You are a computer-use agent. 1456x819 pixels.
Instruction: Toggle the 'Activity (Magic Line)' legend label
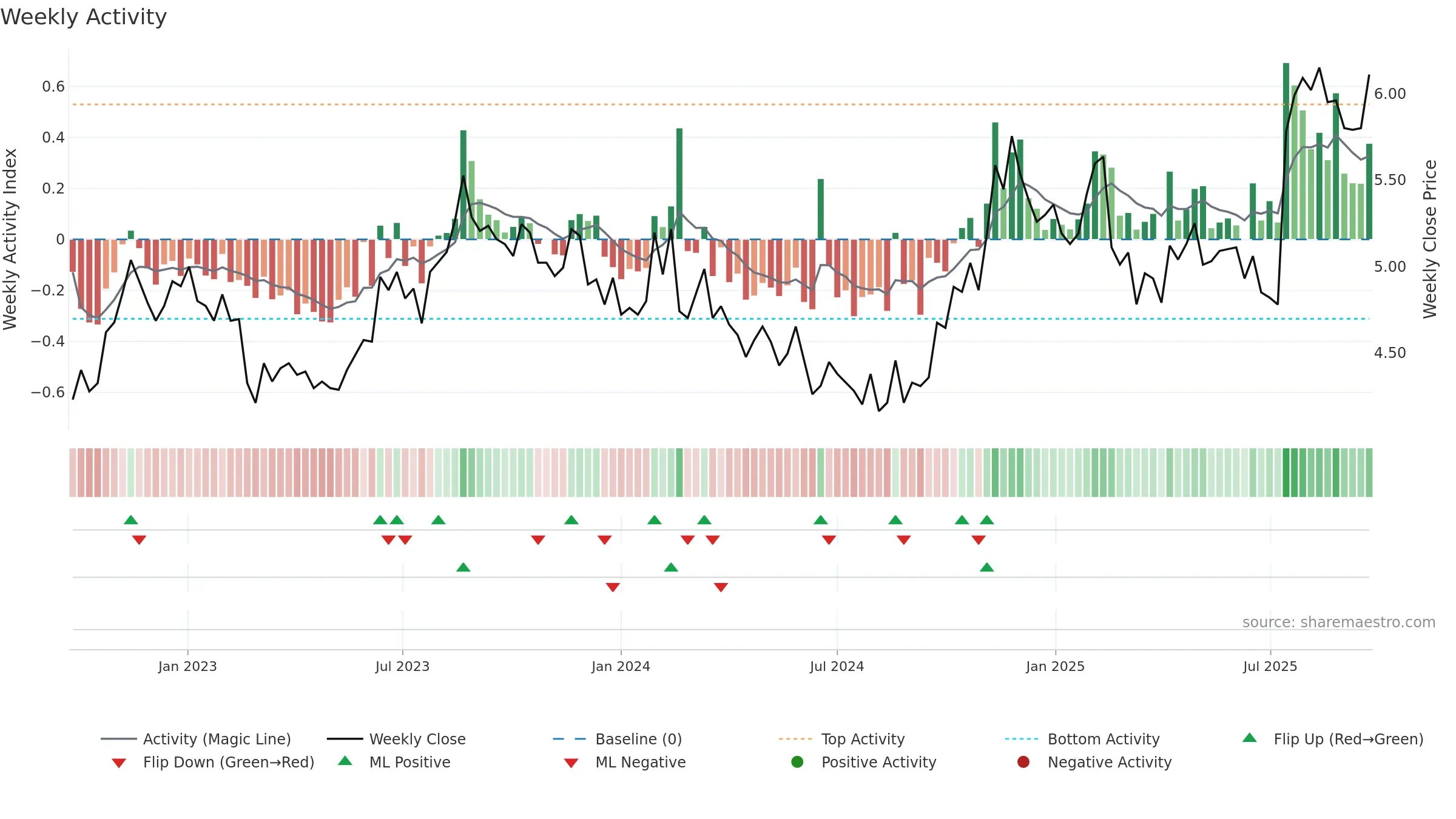(x=217, y=739)
